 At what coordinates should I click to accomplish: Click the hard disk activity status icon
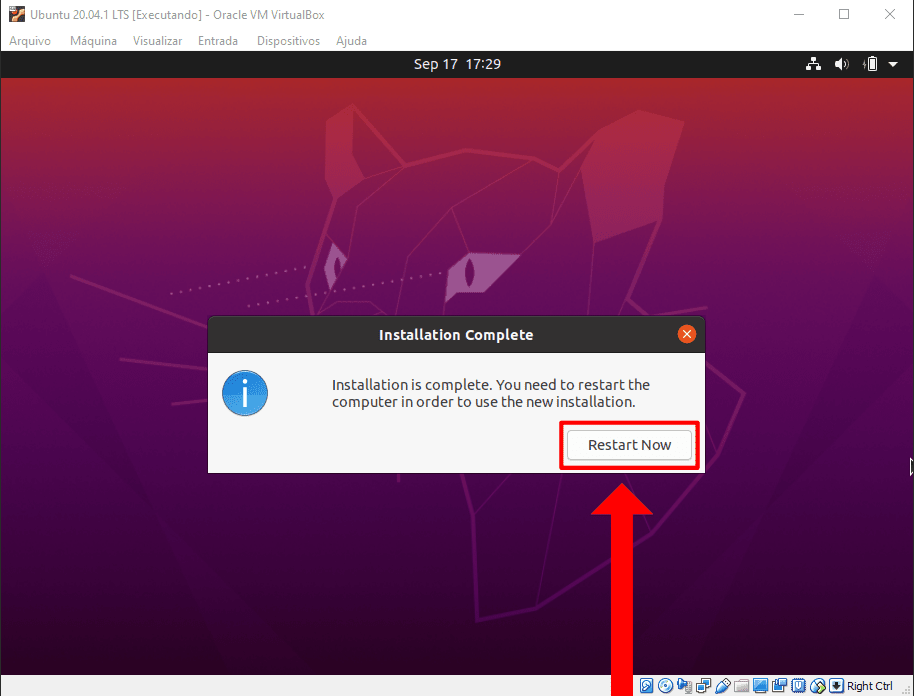(646, 686)
